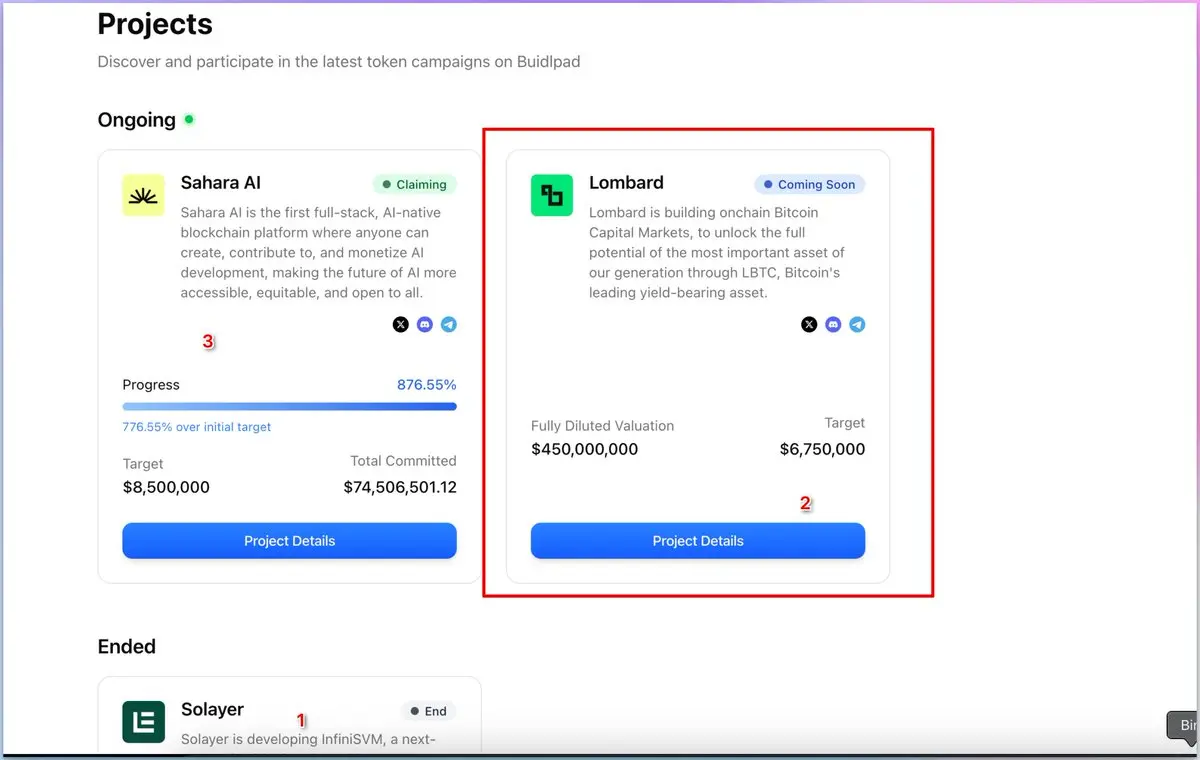
Task: Click the 876.55% progress value
Action: [427, 385]
